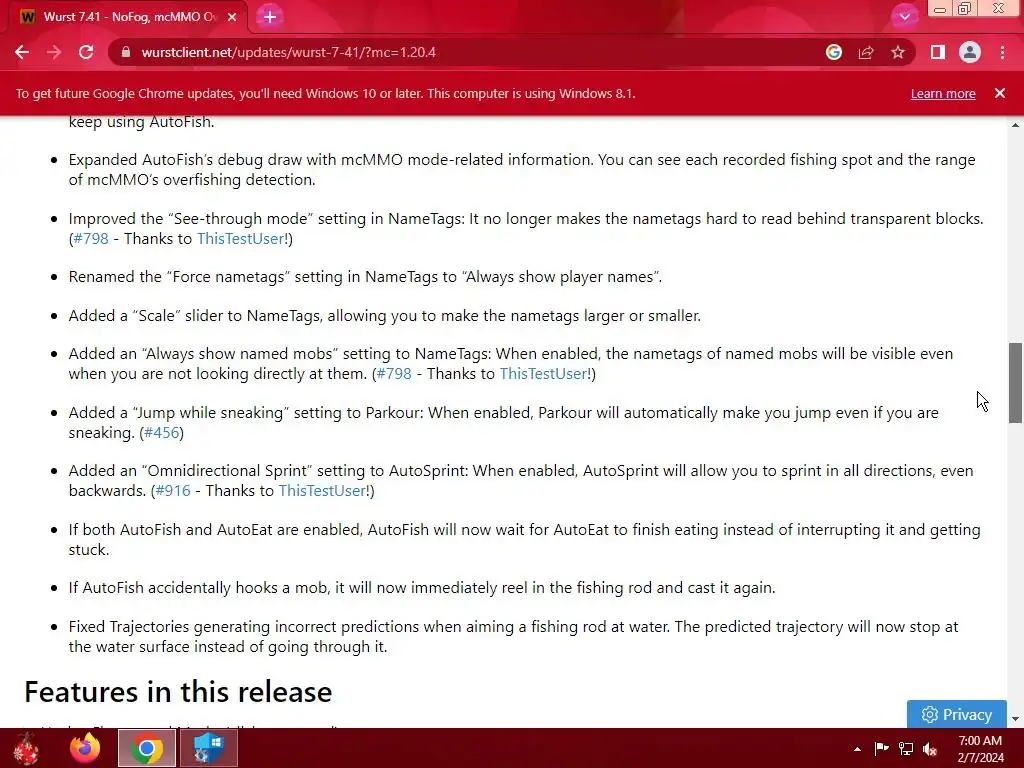Image resolution: width=1024 pixels, height=768 pixels.
Task: Click the forward navigation arrow
Action: pos(54,52)
